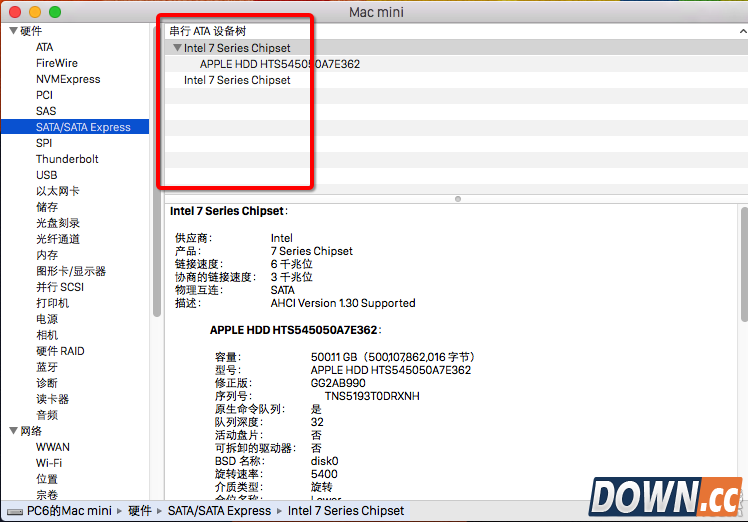Screen dimensions: 748x522
Task: Select 宗卷 under 网络
Action: pyautogui.click(x=47, y=495)
